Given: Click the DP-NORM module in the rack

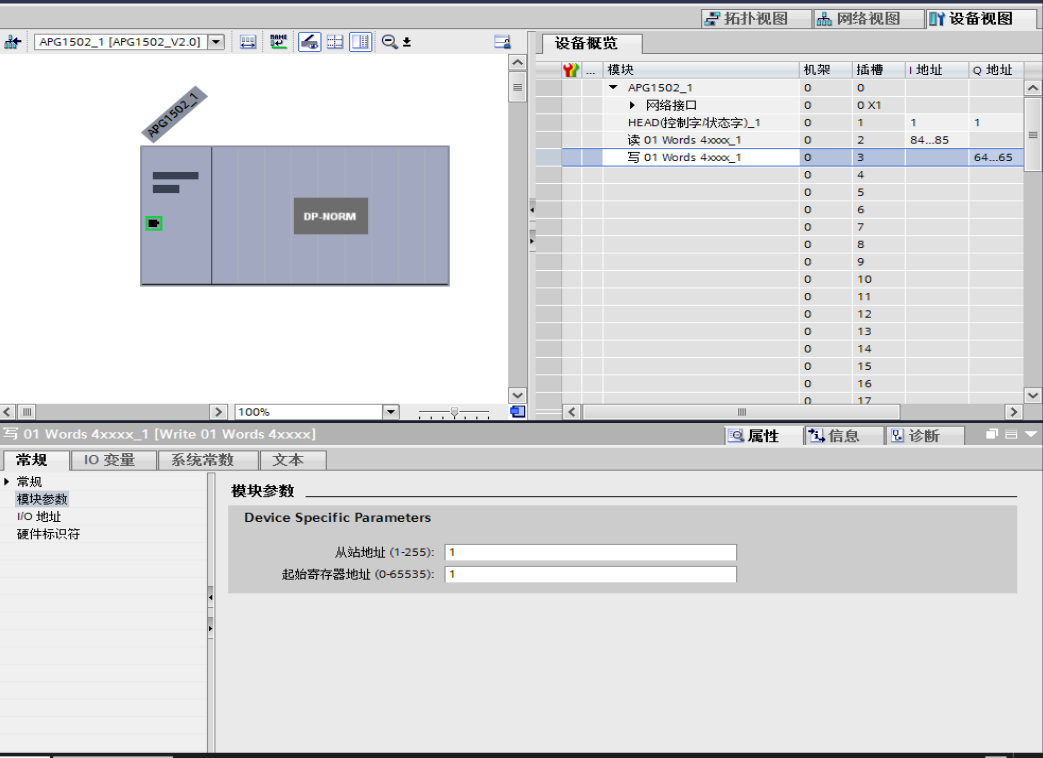Looking at the screenshot, I should pyautogui.click(x=330, y=216).
